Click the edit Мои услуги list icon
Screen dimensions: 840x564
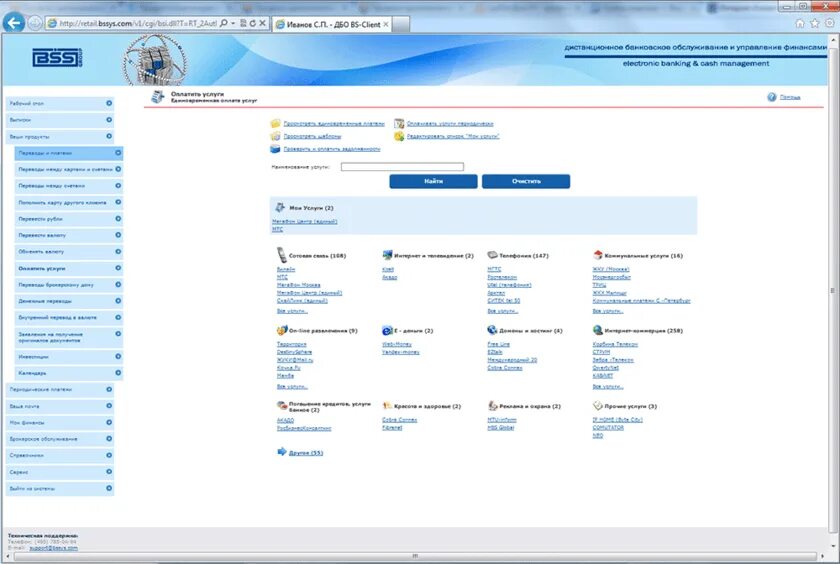(399, 136)
